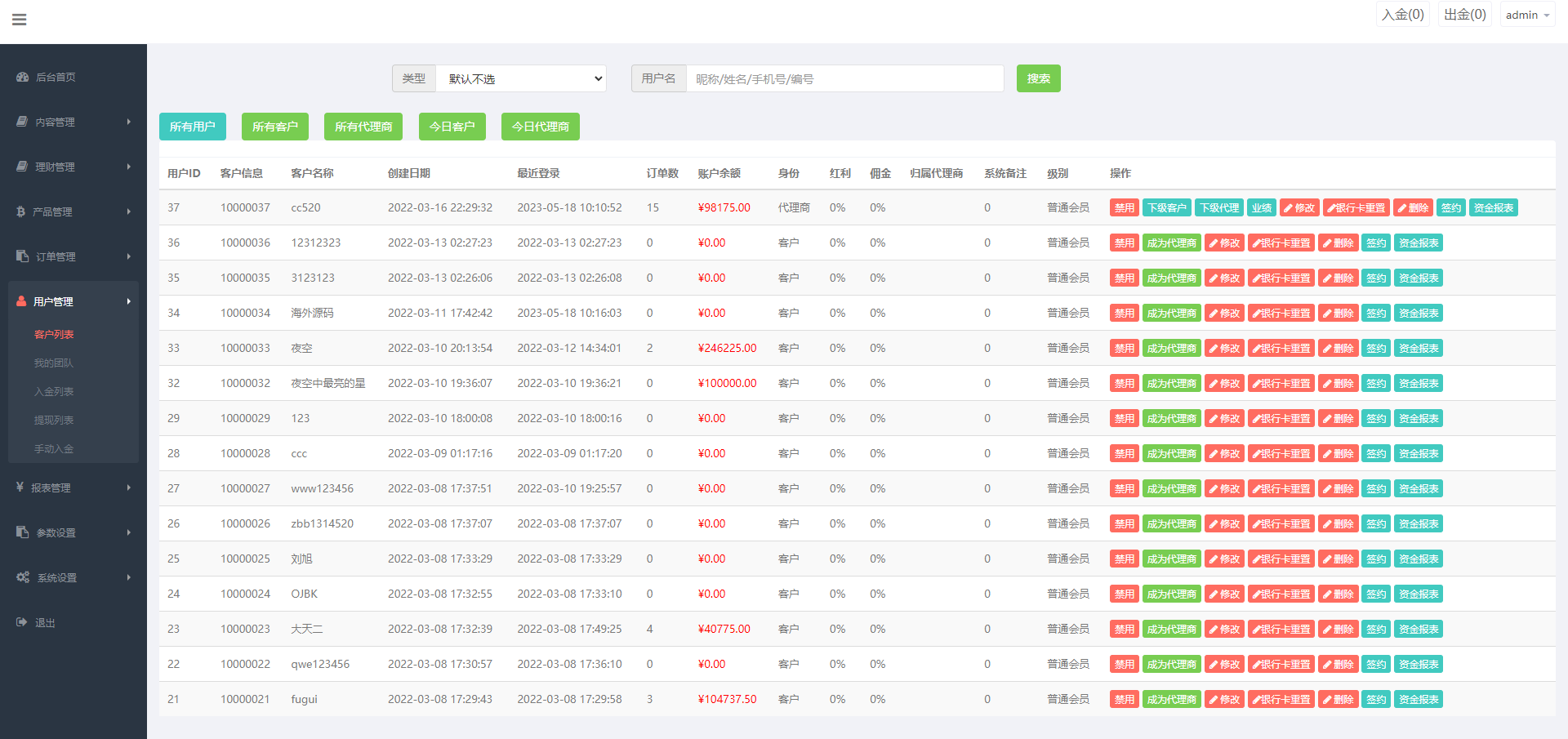Toggle 禁用 on user fugui
Image resolution: width=1568 pixels, height=739 pixels.
pos(1124,699)
